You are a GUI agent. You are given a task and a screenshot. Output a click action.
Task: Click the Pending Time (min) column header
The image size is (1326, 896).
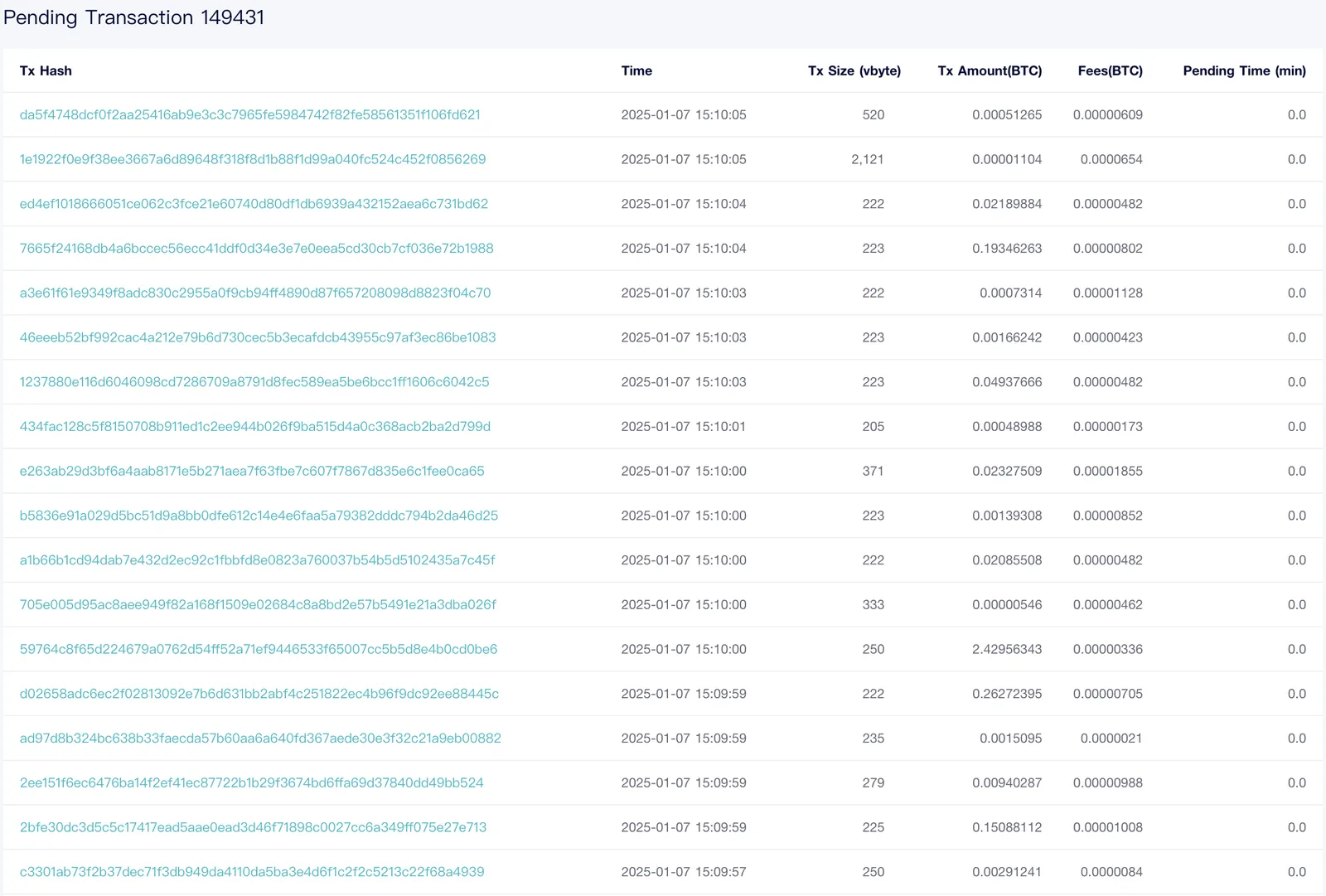click(x=1244, y=70)
